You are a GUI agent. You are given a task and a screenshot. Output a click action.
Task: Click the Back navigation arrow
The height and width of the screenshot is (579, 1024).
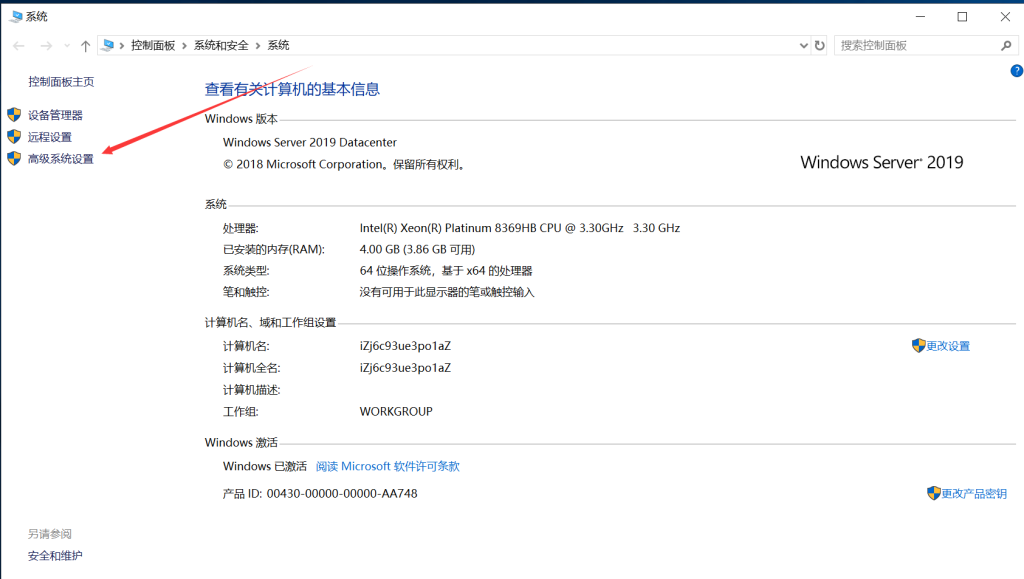(19, 46)
